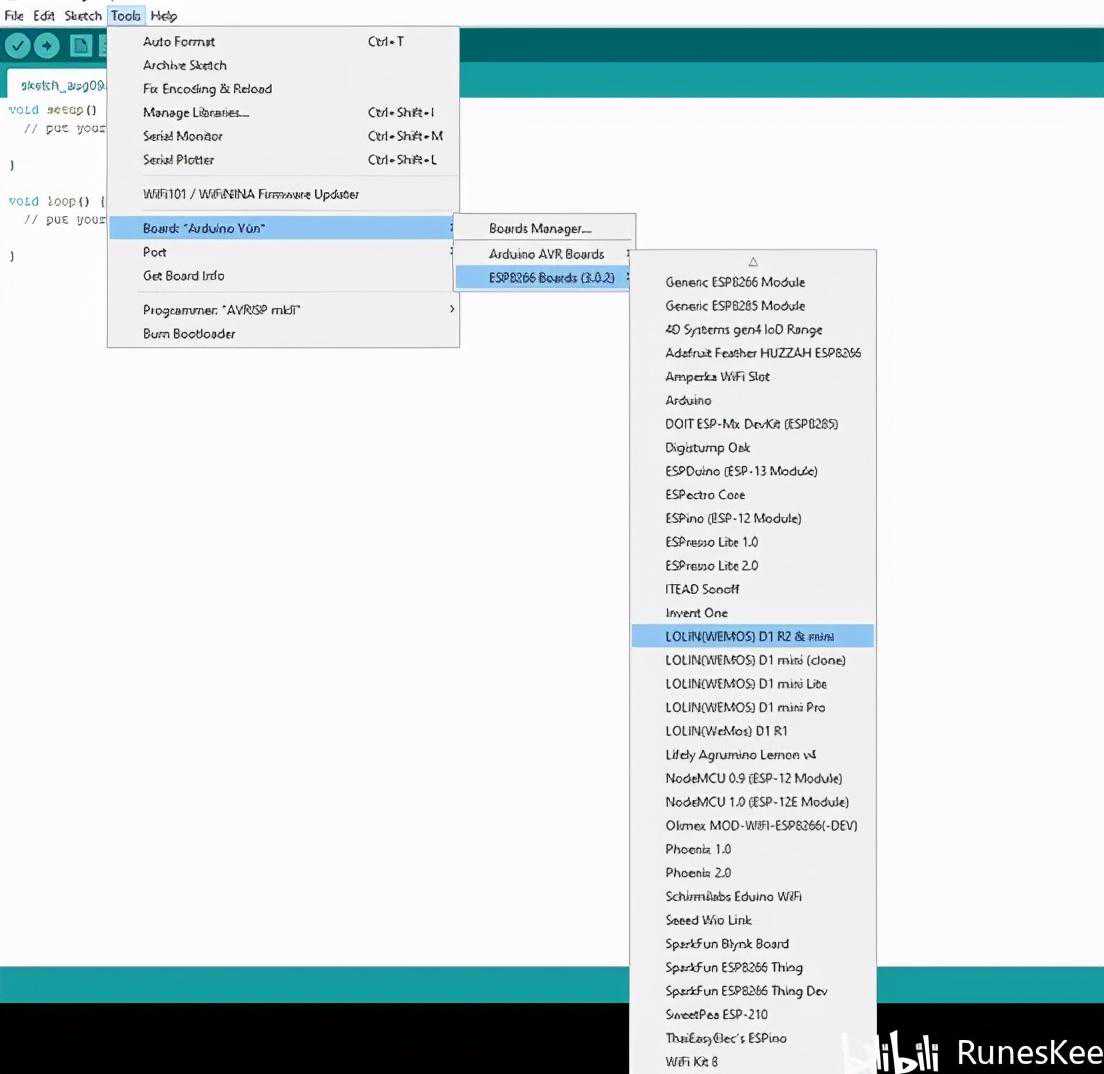1104x1074 pixels.
Task: Select 4D Systems gen4 IoD Range
Action: pos(753,329)
